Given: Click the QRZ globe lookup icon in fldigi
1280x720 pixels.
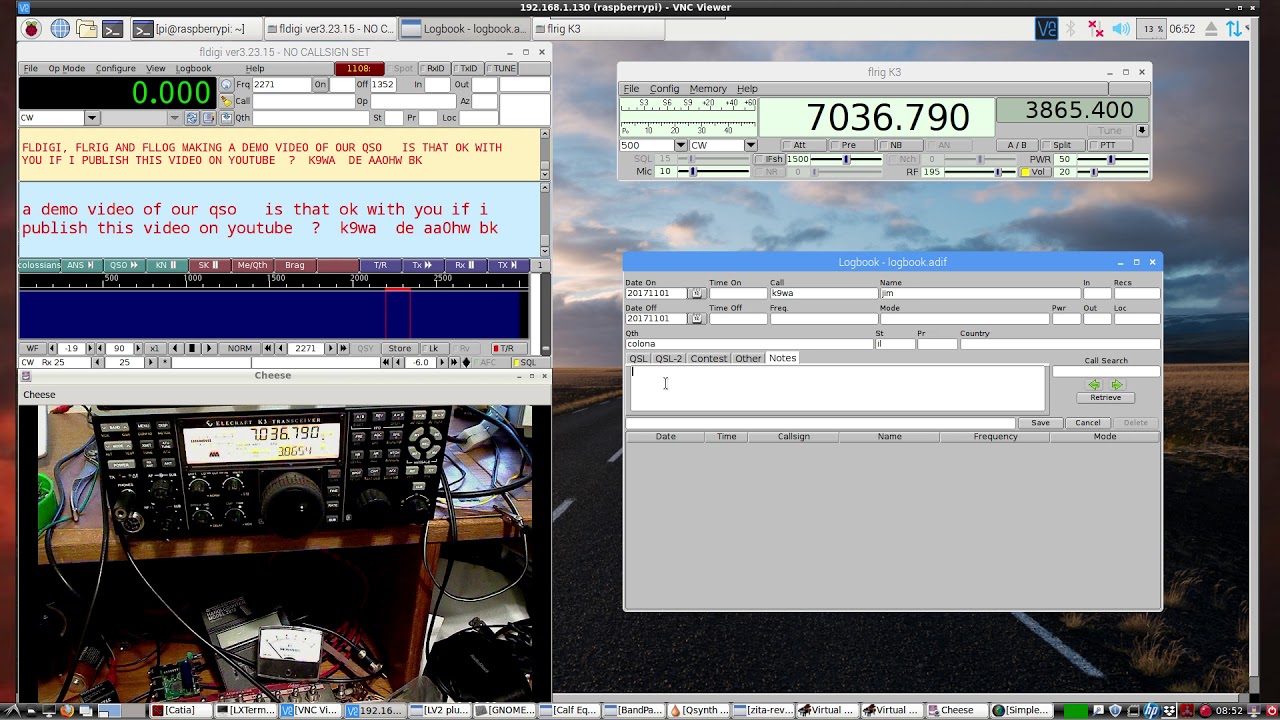Looking at the screenshot, I should pos(226,85).
